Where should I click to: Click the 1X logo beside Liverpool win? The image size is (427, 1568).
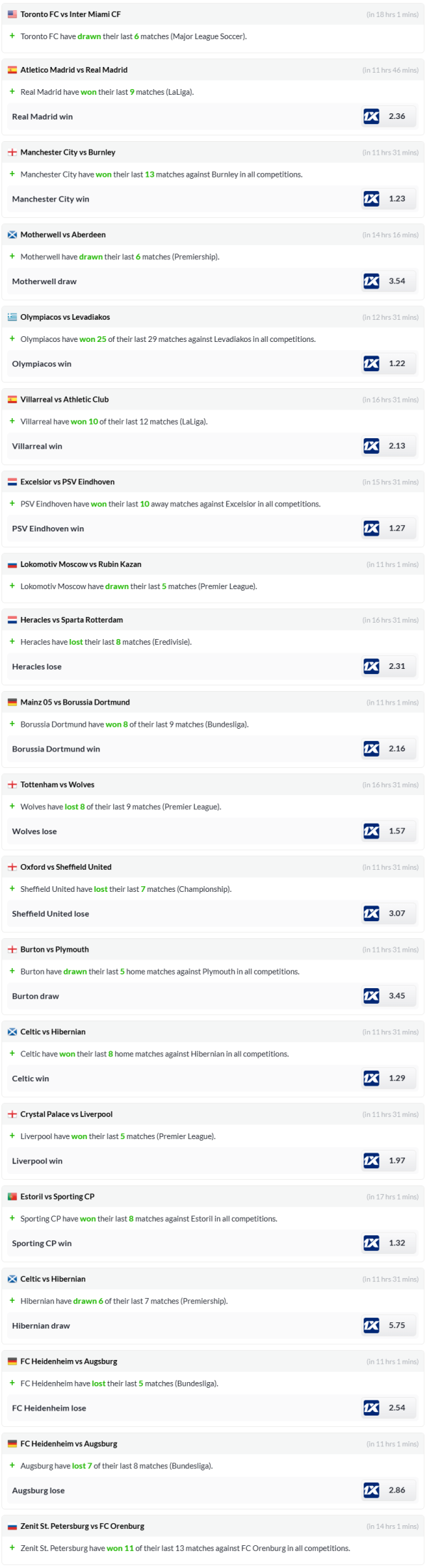click(x=371, y=1161)
